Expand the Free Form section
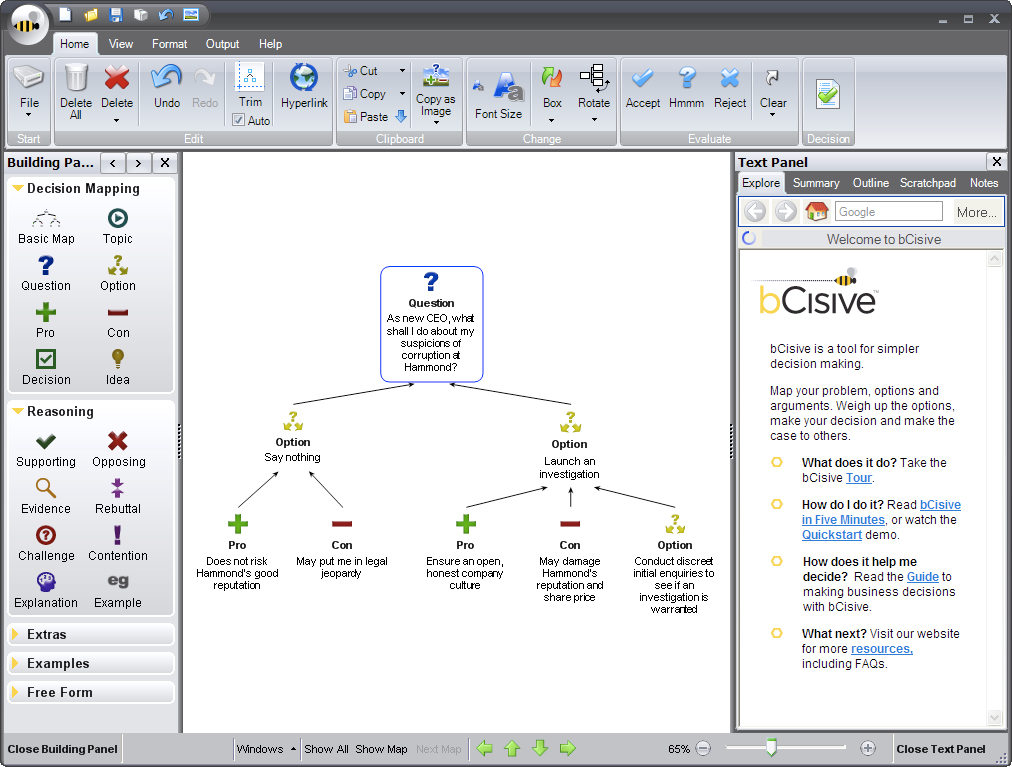The height and width of the screenshot is (767, 1012). pos(91,692)
